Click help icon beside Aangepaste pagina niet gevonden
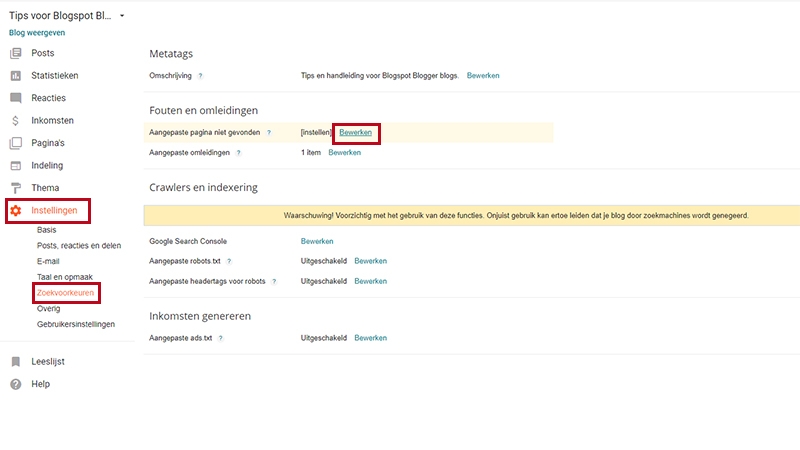This screenshot has height=450, width=800. [269, 133]
